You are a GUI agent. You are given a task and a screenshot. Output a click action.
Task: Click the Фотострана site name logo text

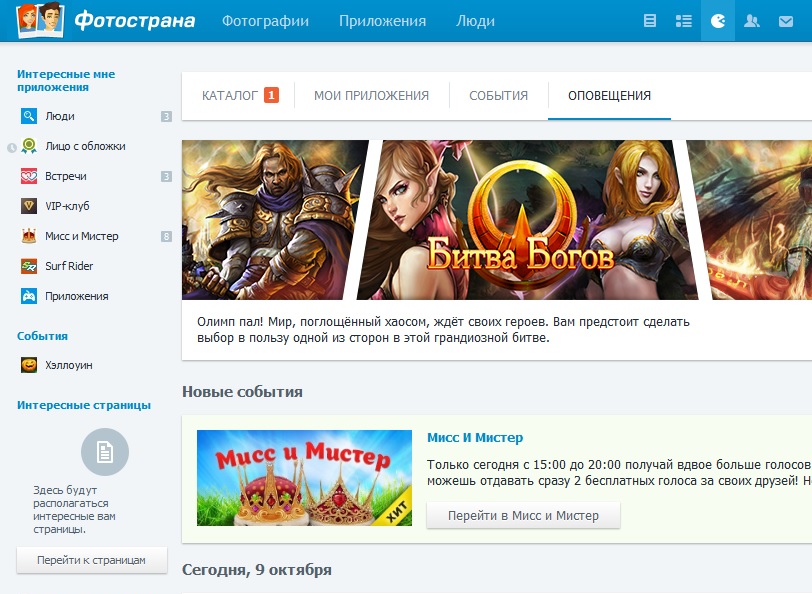point(135,21)
